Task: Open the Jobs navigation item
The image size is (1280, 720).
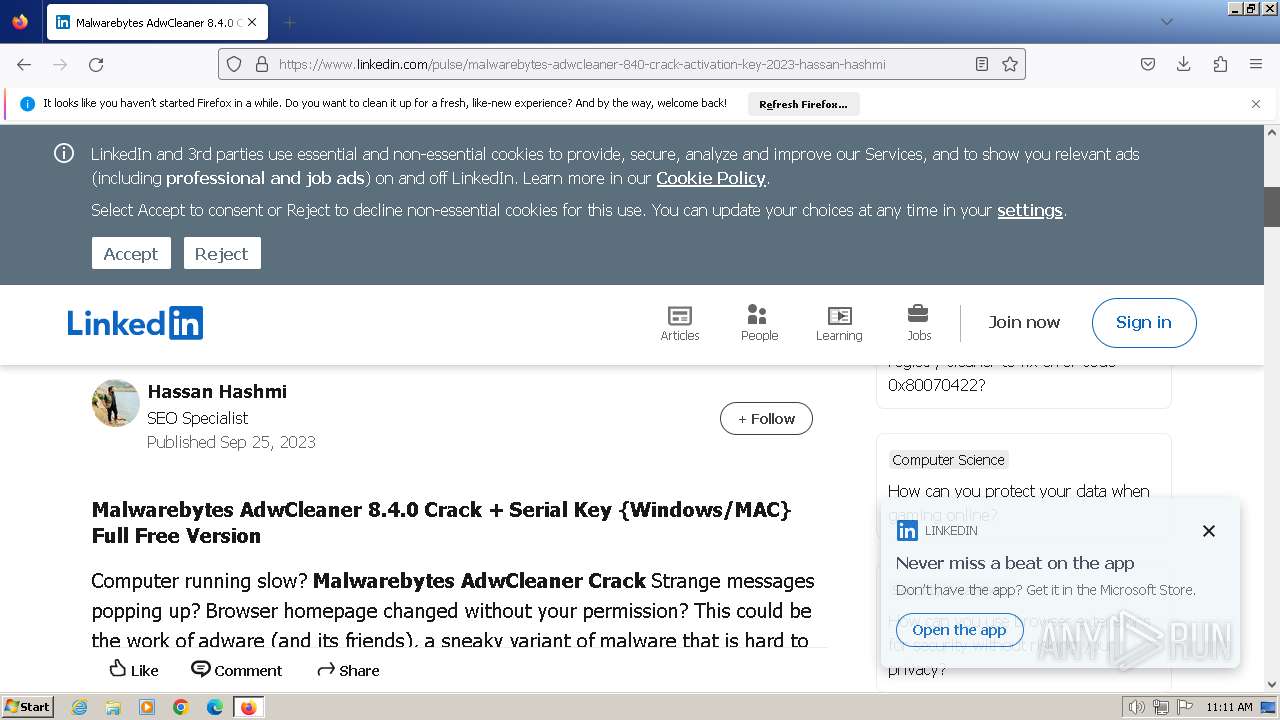Action: pos(919,323)
